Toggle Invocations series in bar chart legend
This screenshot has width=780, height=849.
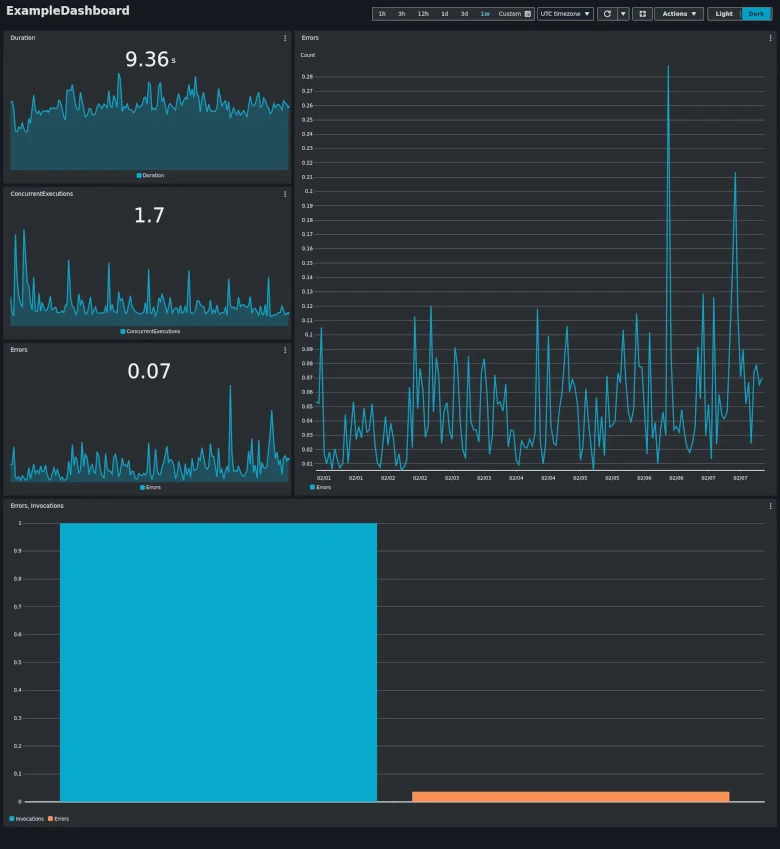27,819
